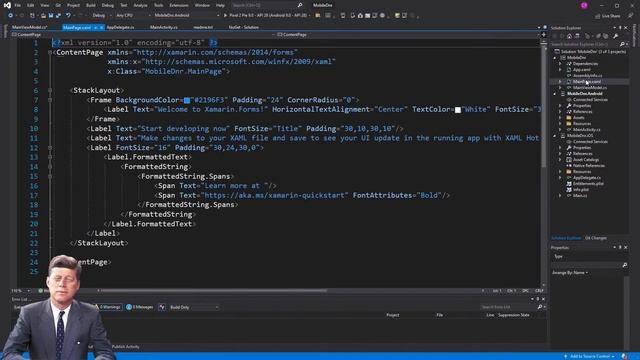640x360 pixels.
Task: Open the File menu
Action: point(18,5)
